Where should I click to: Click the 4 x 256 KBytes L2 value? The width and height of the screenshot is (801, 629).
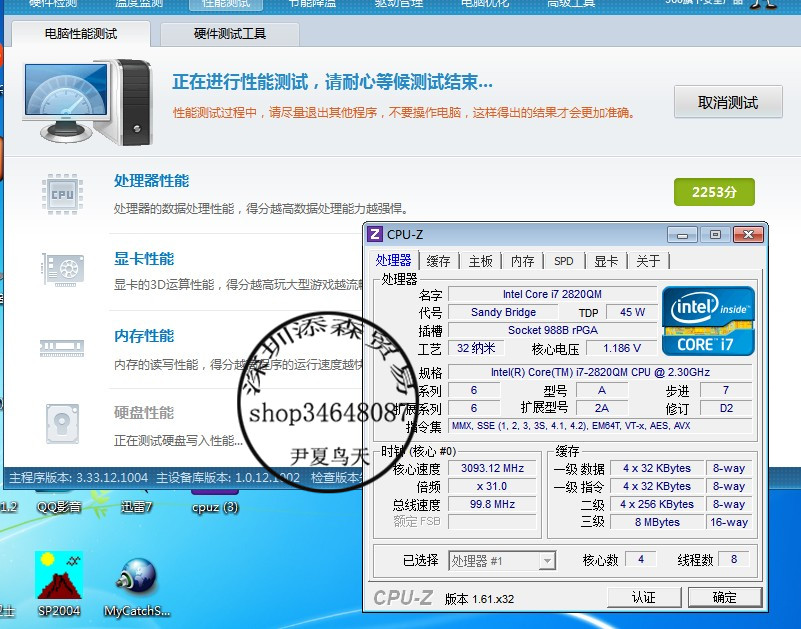pos(657,504)
